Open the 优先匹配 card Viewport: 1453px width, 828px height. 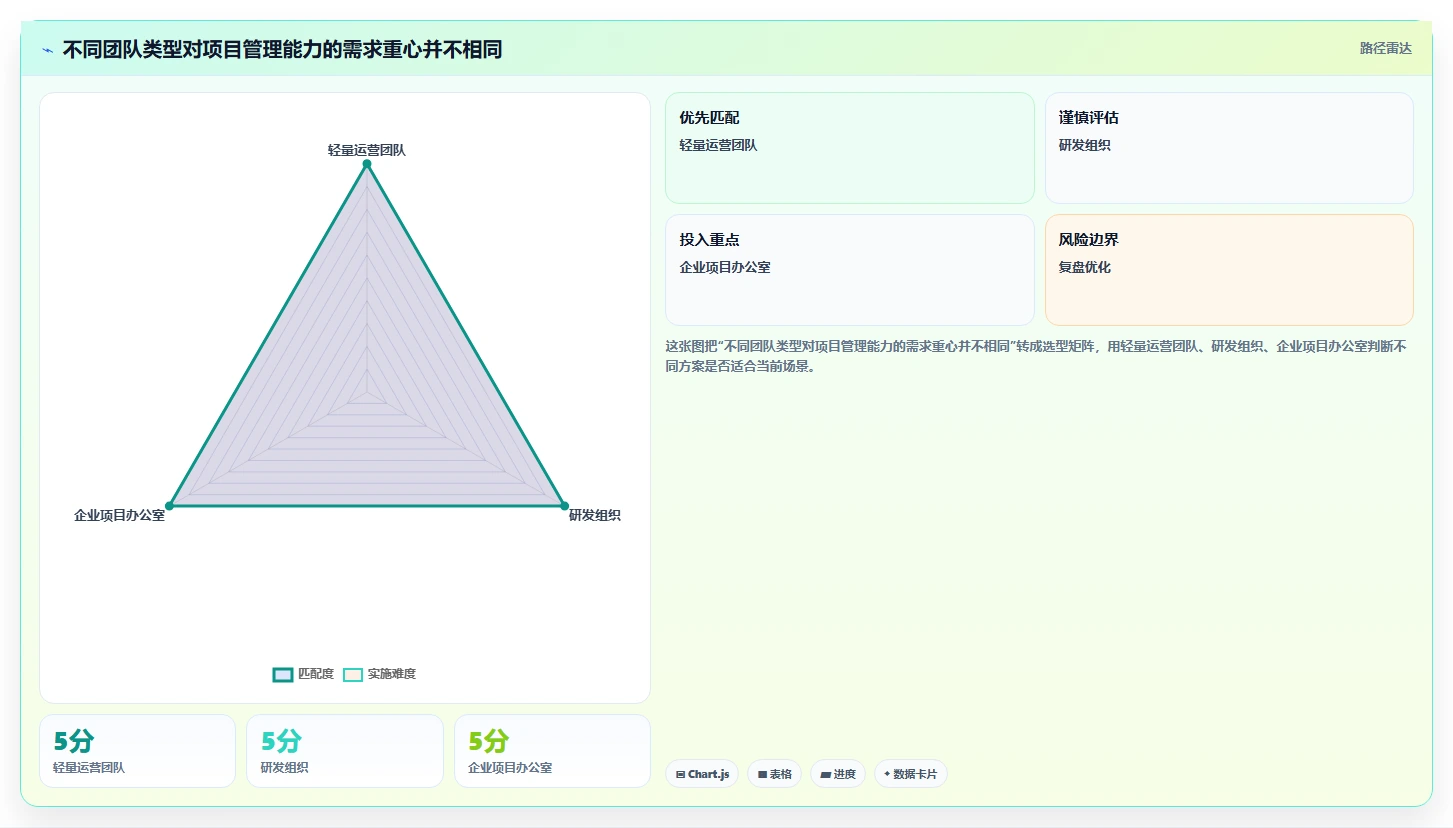850,148
